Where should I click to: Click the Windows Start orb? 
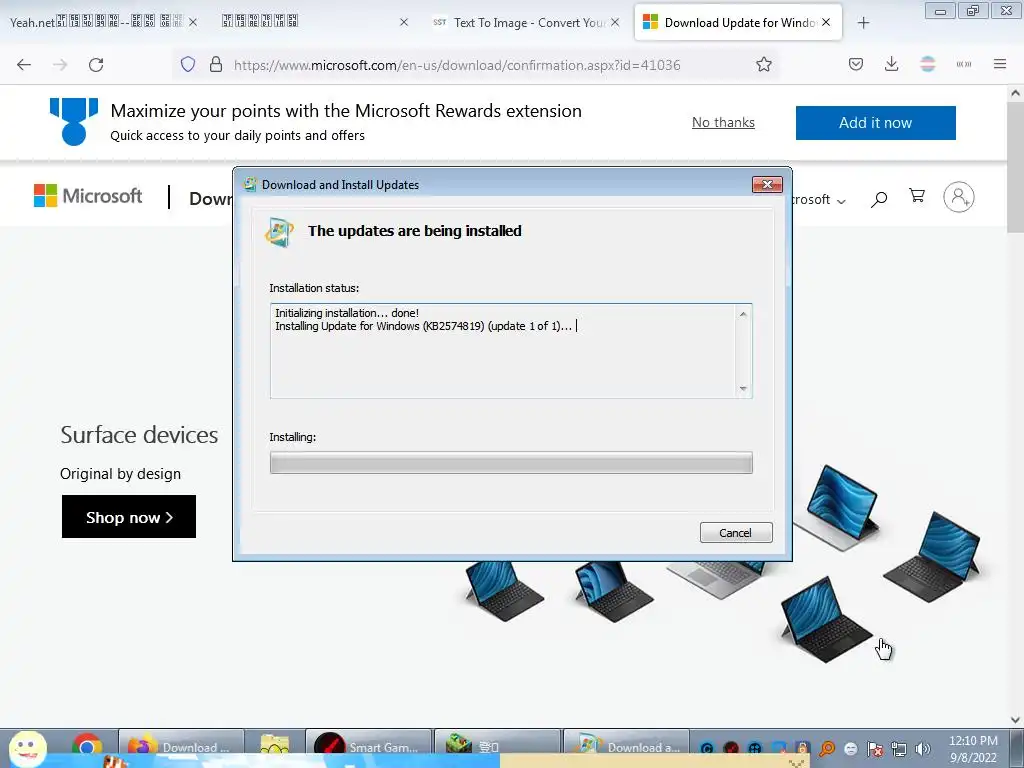point(27,748)
